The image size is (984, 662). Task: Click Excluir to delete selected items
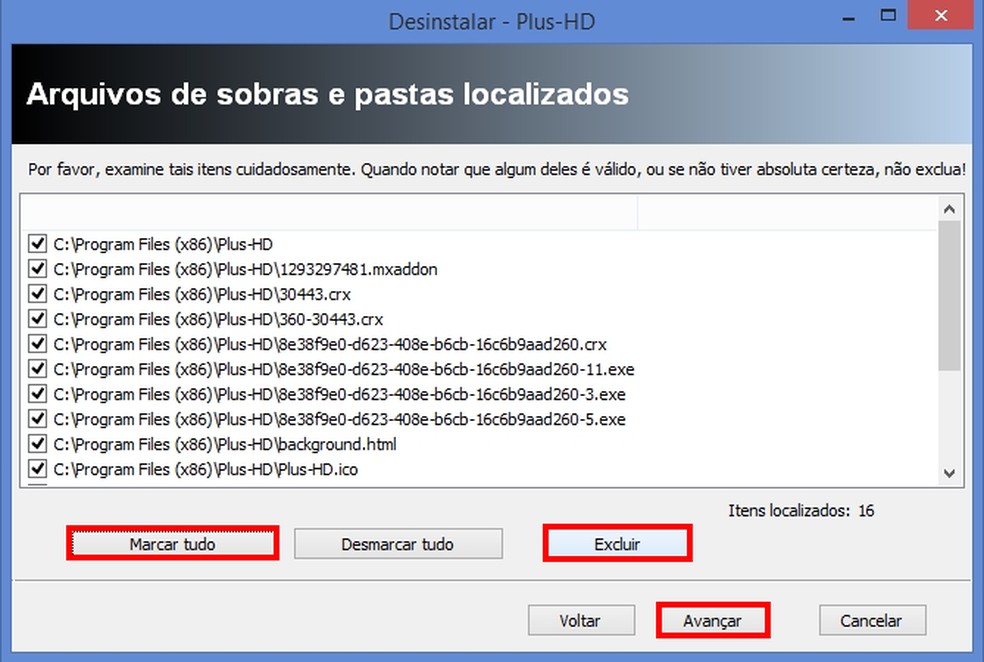click(618, 543)
